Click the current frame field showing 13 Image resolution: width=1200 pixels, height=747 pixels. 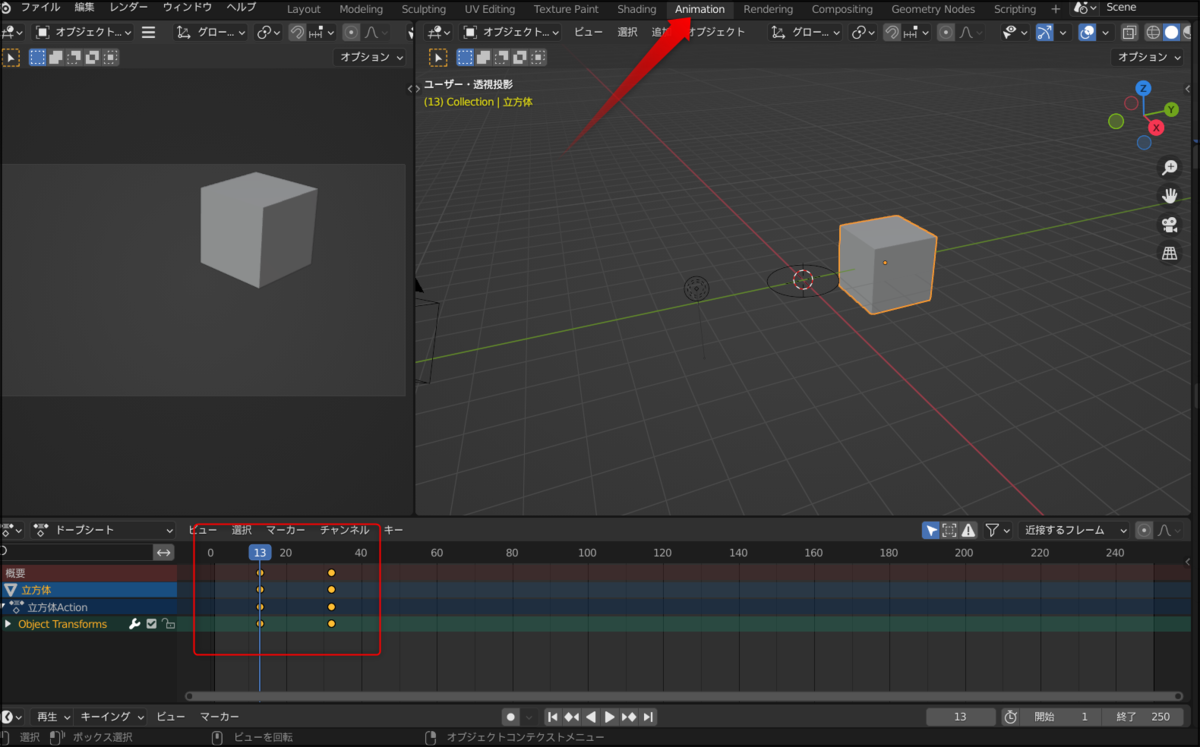tap(960, 717)
